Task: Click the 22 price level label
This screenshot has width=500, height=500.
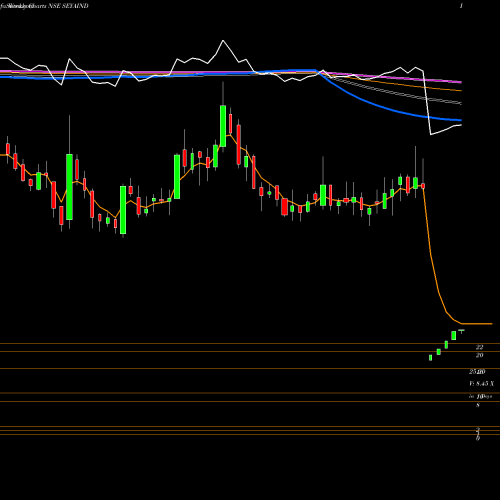Action: pos(479,347)
